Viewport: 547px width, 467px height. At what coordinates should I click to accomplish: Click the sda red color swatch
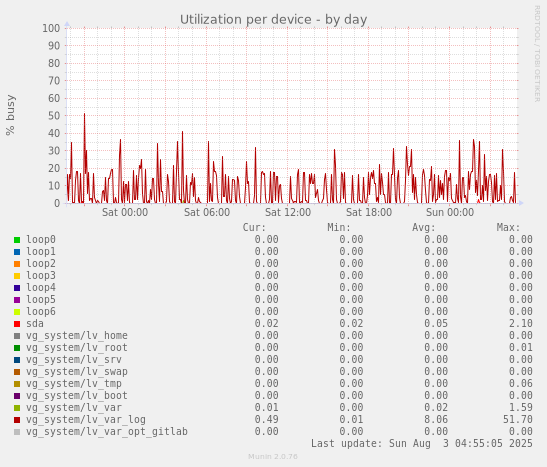pos(17,324)
